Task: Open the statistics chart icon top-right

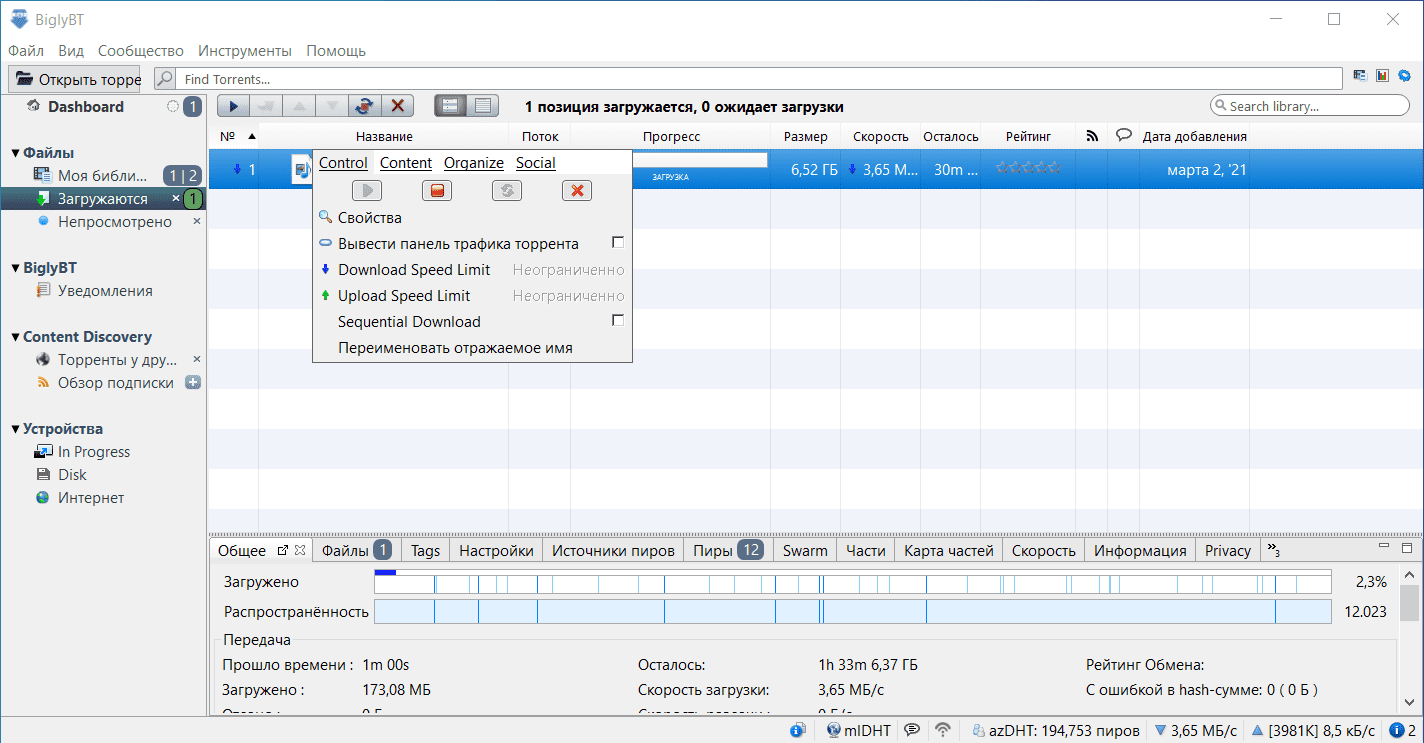Action: click(1382, 75)
